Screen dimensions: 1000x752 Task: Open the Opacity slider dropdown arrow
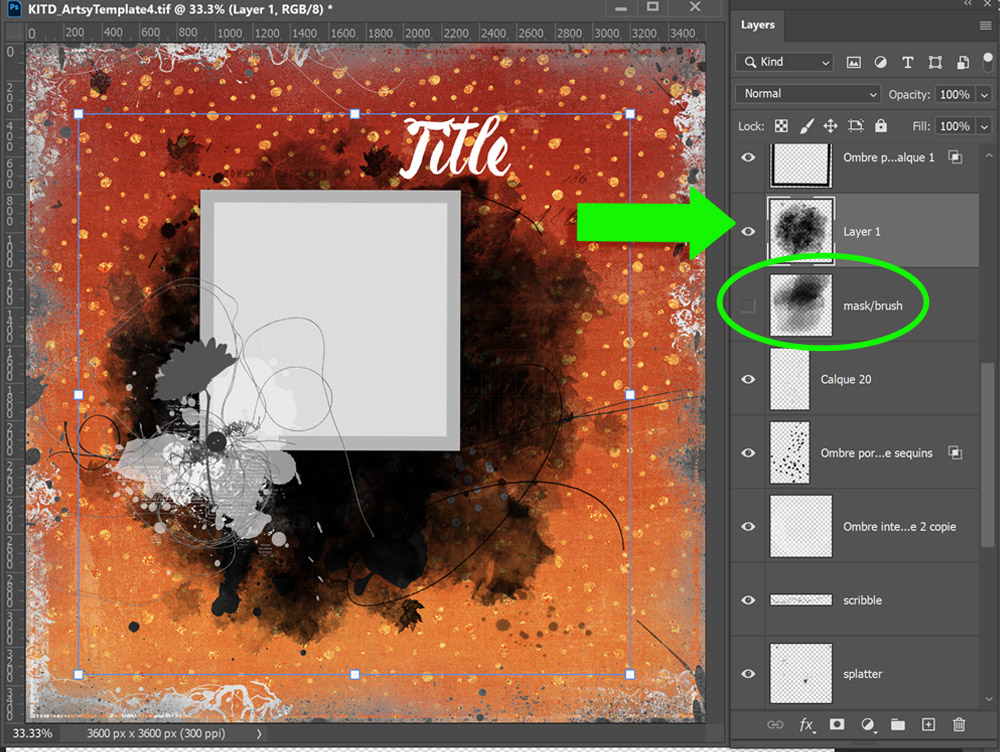[985, 94]
